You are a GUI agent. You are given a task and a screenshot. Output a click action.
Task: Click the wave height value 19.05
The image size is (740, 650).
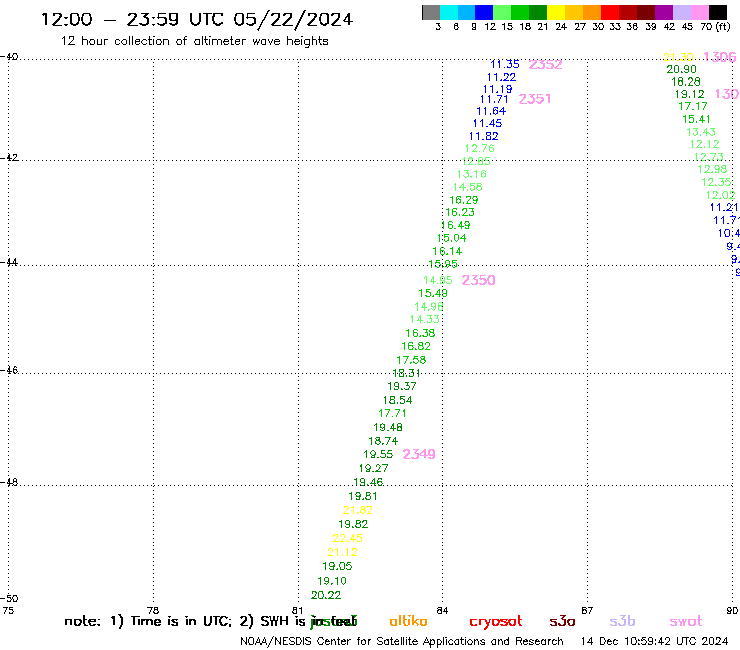337,566
